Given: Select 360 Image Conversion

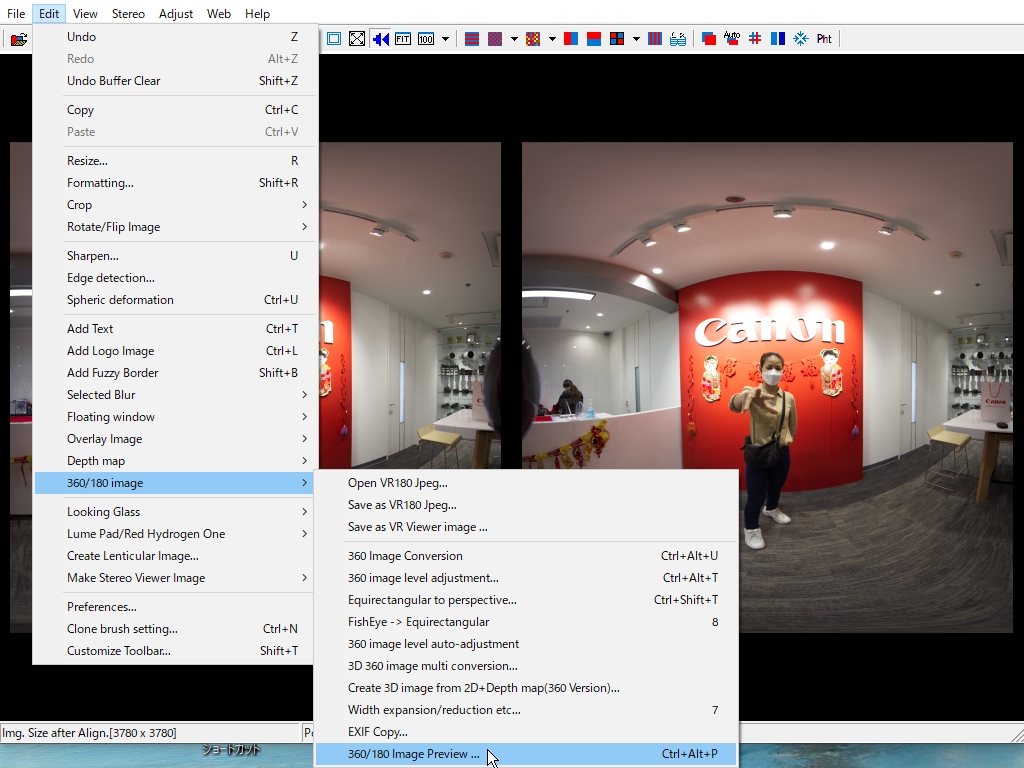Looking at the screenshot, I should pyautogui.click(x=526, y=556).
